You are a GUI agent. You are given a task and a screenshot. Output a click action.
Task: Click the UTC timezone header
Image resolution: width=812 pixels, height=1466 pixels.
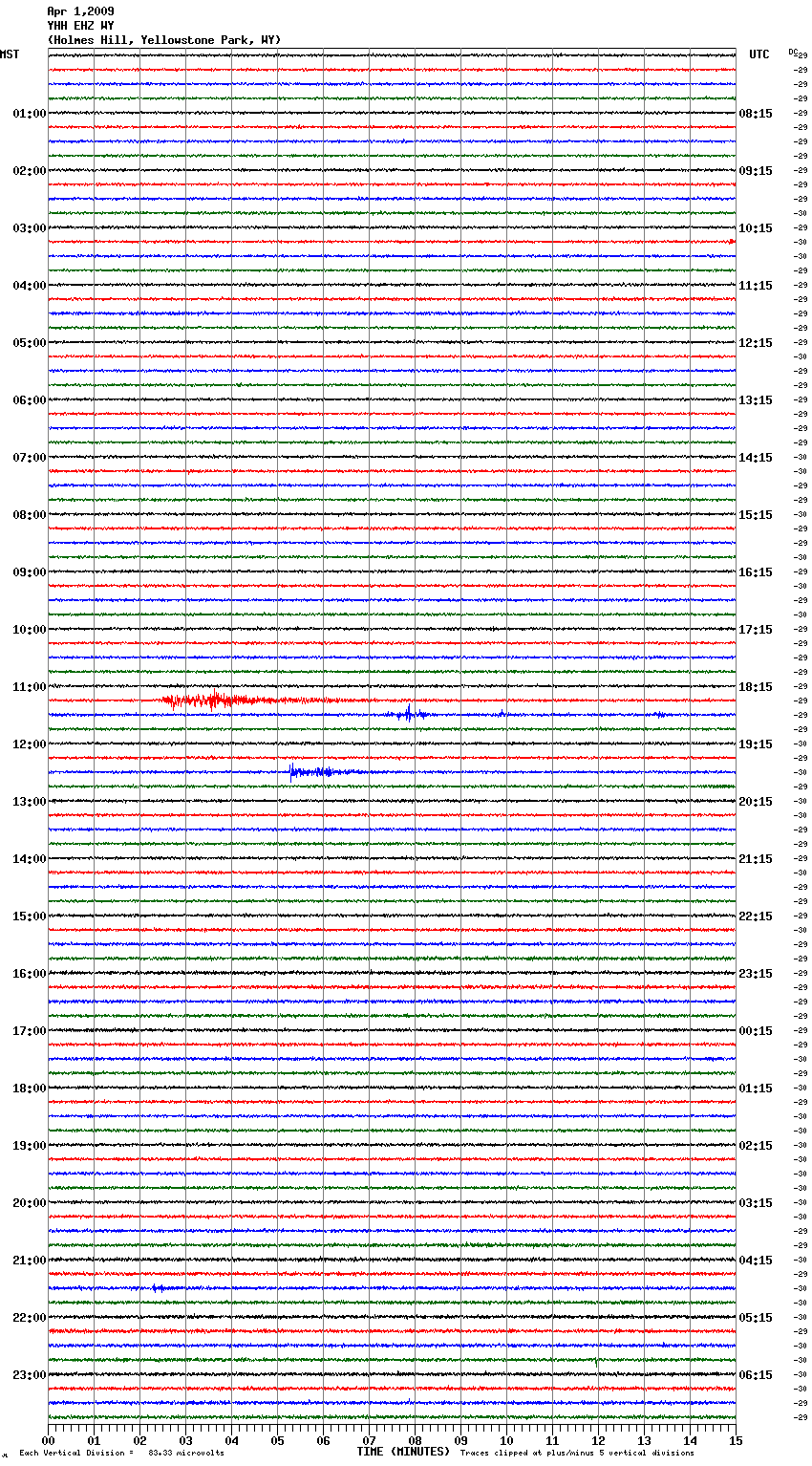[759, 54]
